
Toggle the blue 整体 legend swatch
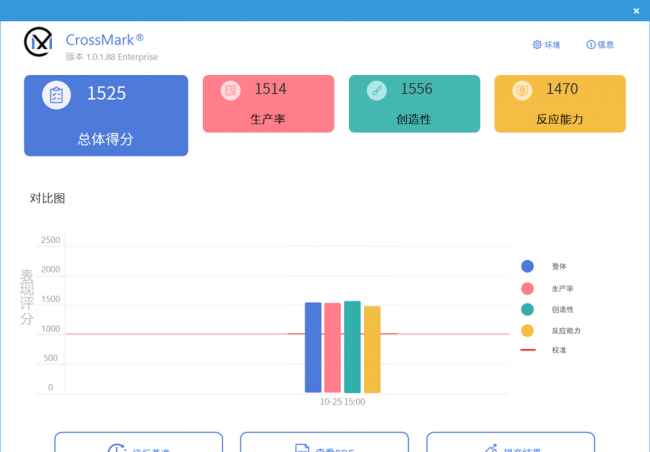pos(527,266)
